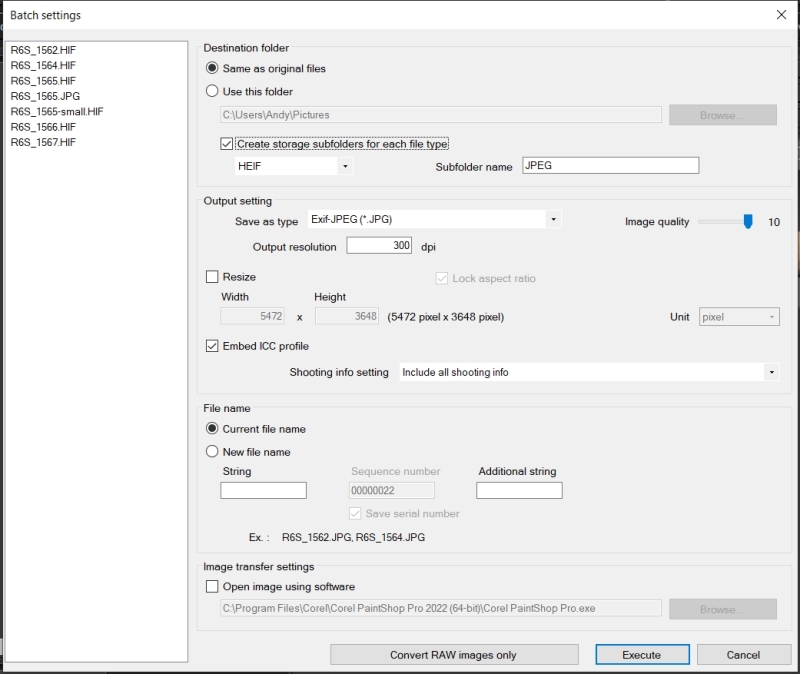Click the Subfolder name input showing JPEG

tap(610, 165)
